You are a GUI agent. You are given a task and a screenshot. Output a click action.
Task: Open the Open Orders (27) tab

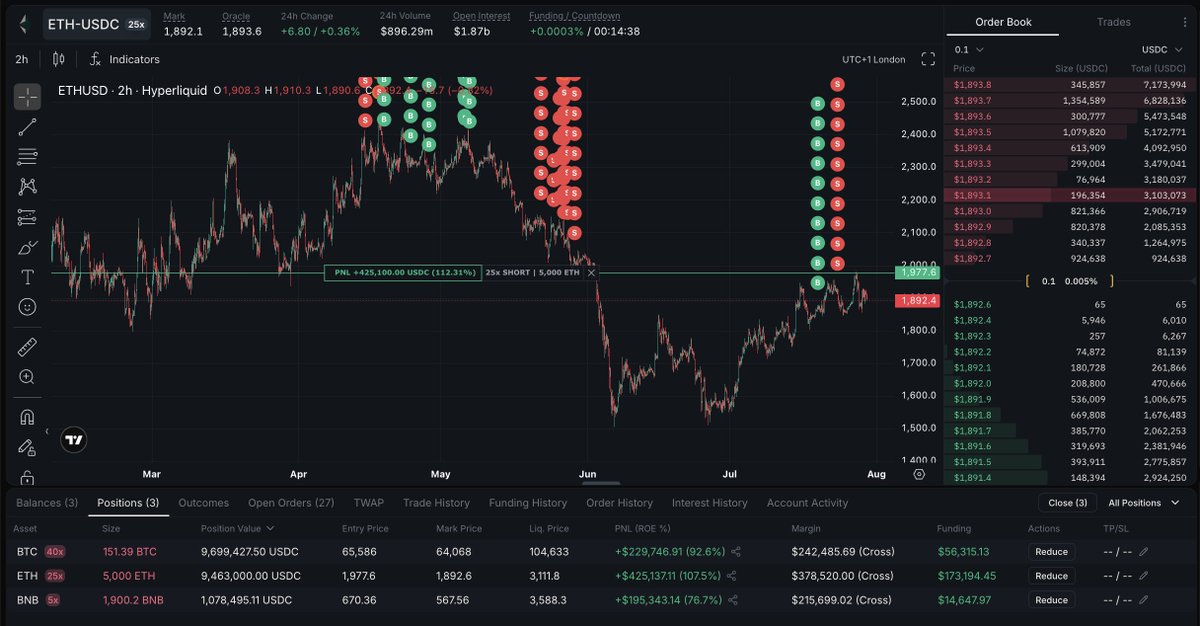click(x=291, y=503)
